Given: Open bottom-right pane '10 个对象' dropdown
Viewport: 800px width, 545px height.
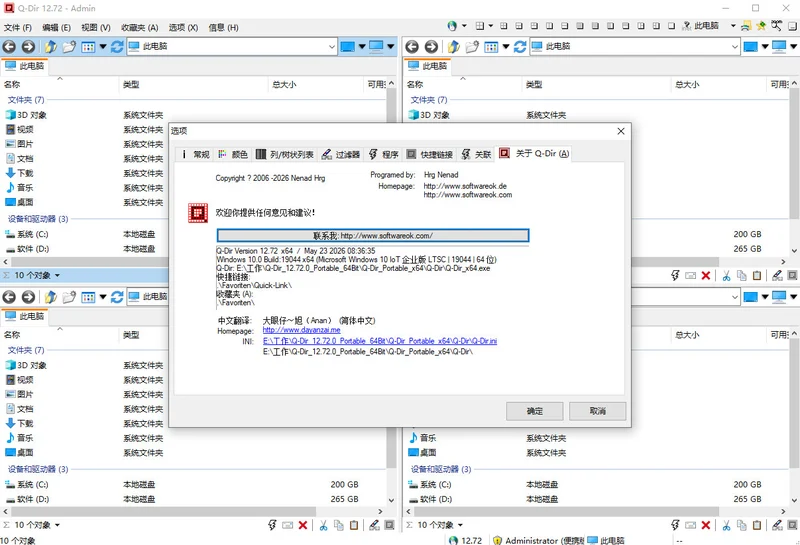Looking at the screenshot, I should [460, 525].
